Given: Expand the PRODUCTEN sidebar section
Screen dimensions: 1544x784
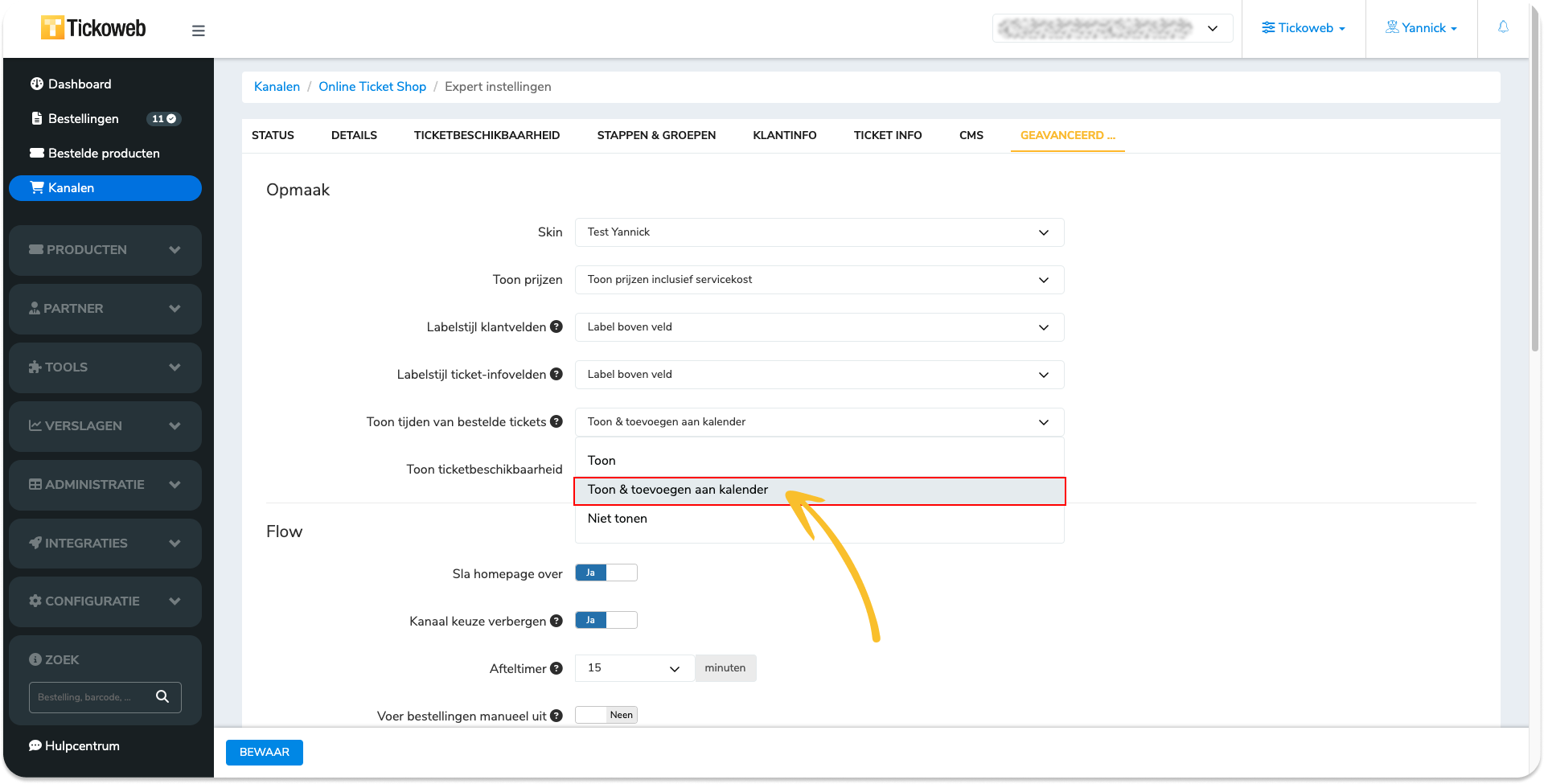Looking at the screenshot, I should tap(105, 250).
